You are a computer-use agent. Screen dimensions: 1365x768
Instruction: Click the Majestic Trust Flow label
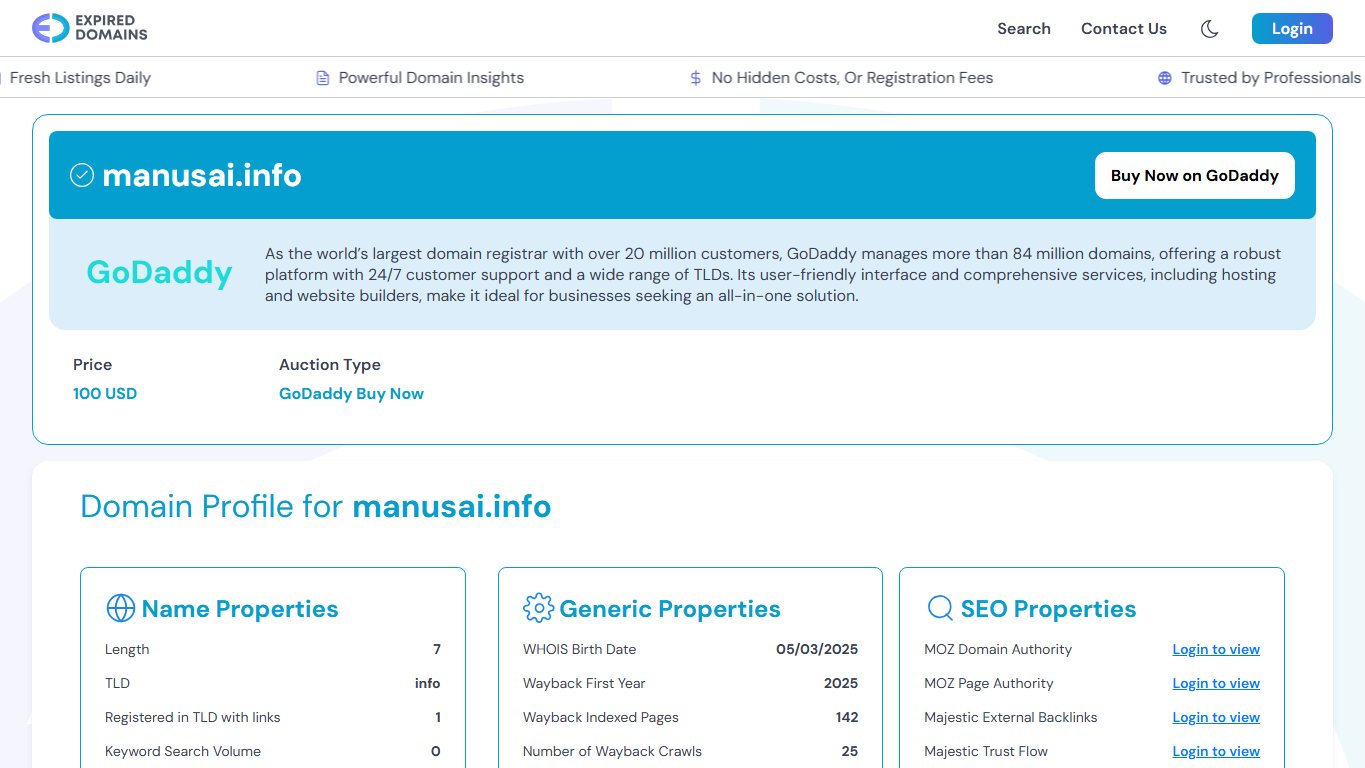[986, 751]
